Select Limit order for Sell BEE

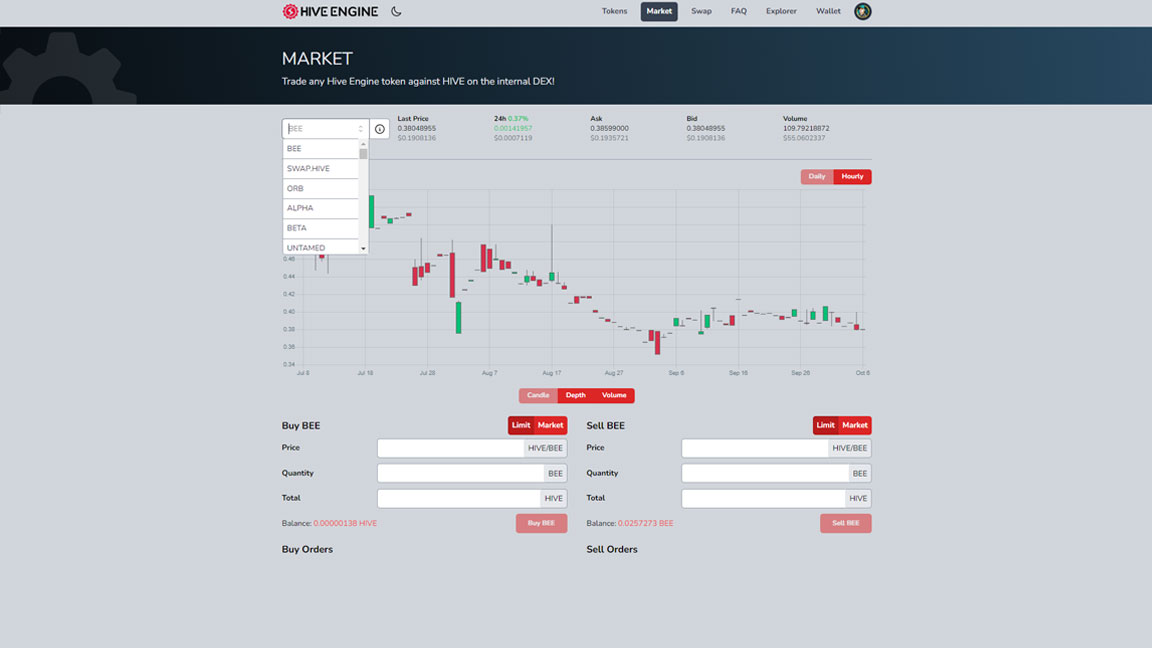pyautogui.click(x=825, y=425)
